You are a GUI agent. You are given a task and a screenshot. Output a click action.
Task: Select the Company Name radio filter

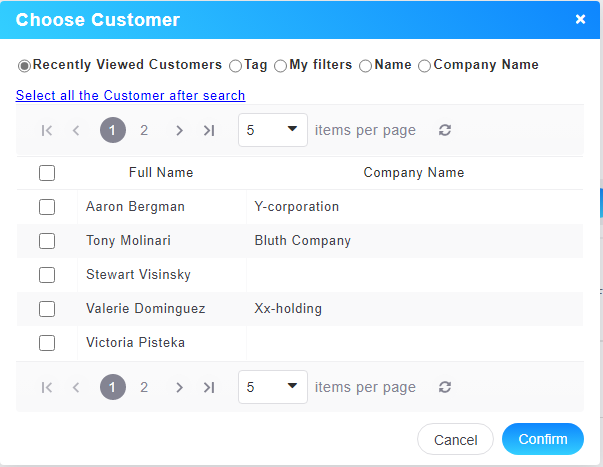425,66
